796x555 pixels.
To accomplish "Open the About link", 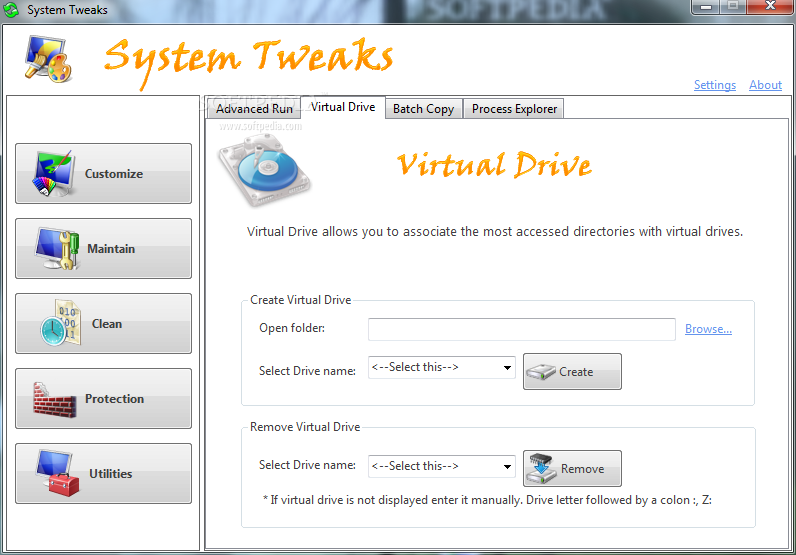I will [x=766, y=85].
